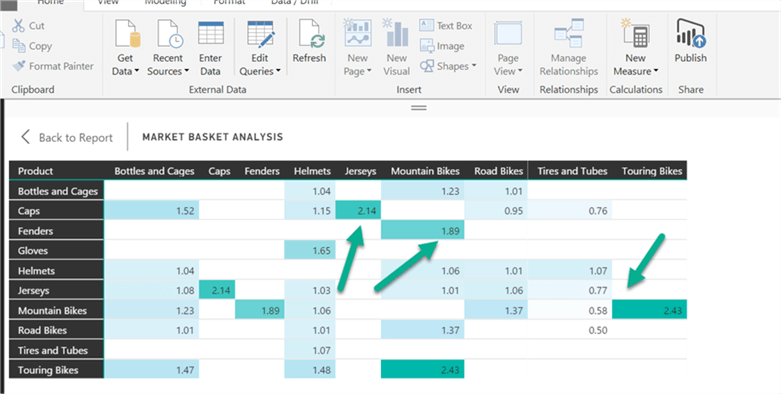Click the Bottles and Cages column header
The image size is (781, 394).
(154, 171)
